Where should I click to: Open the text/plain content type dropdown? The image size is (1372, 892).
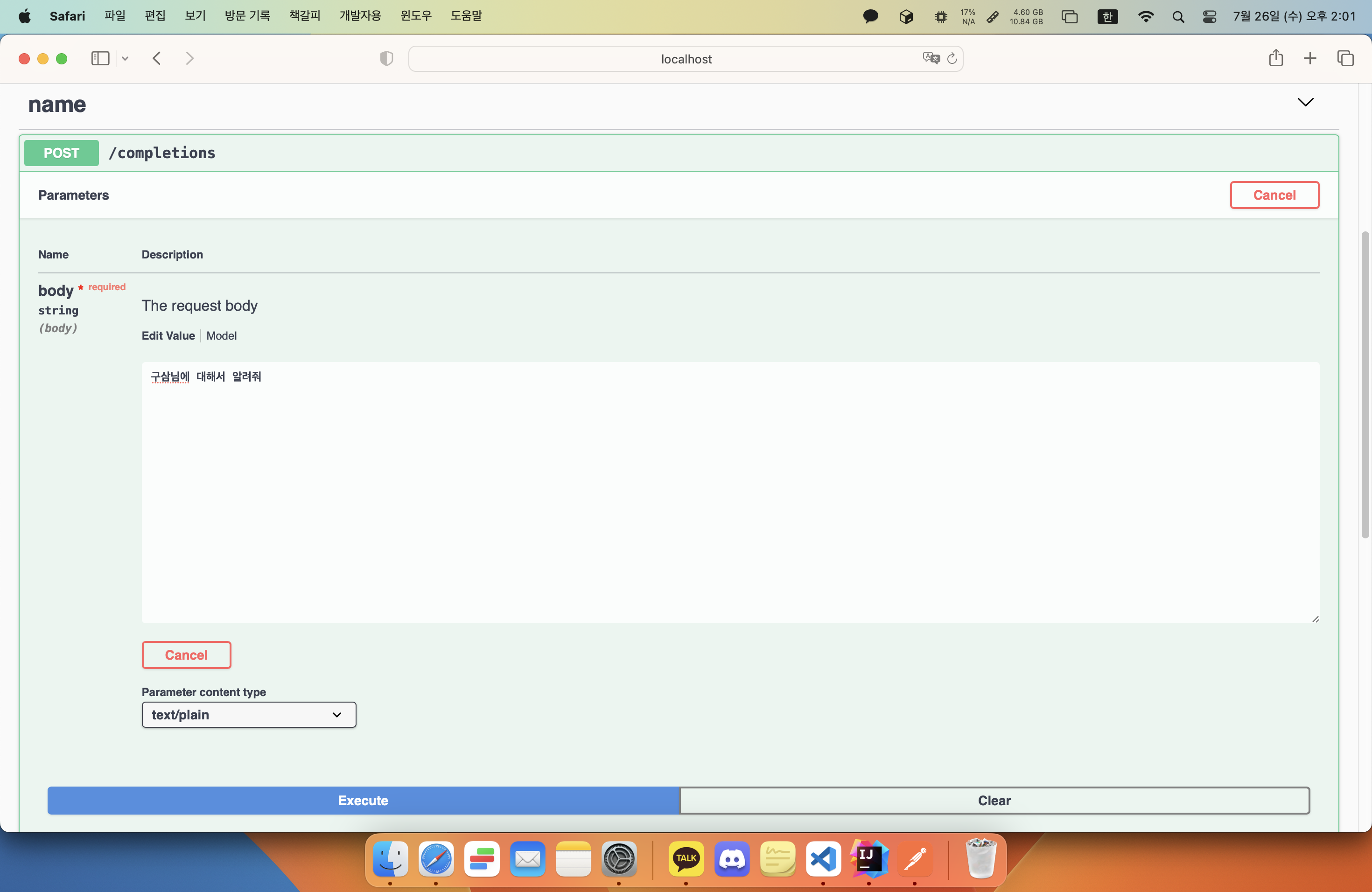coord(248,715)
